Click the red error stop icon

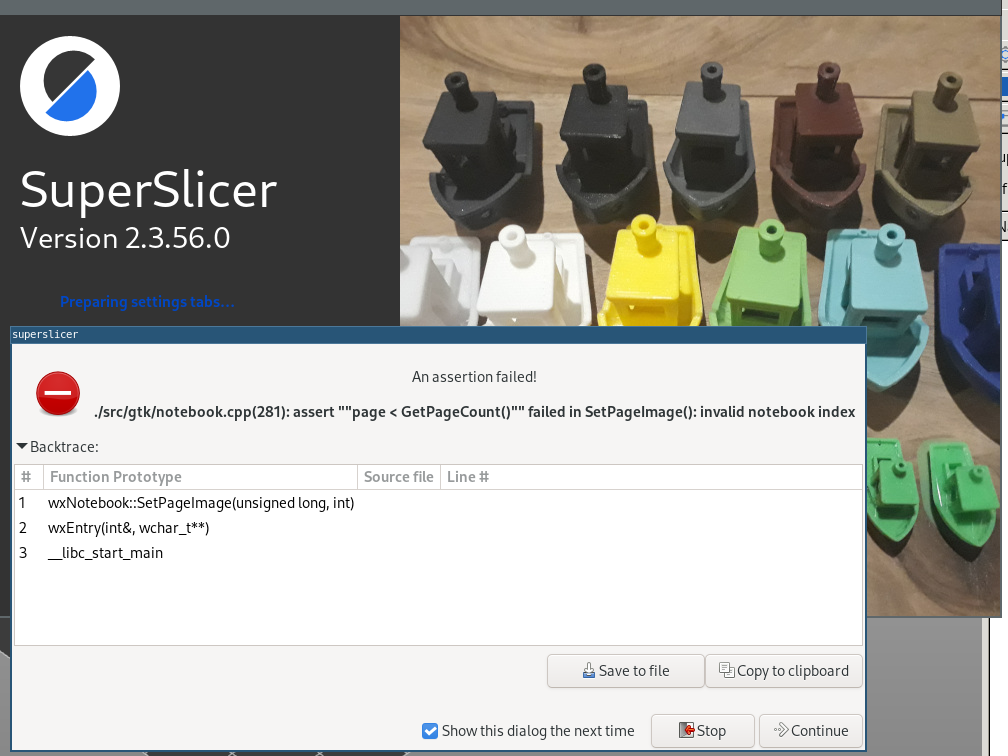(x=58, y=393)
